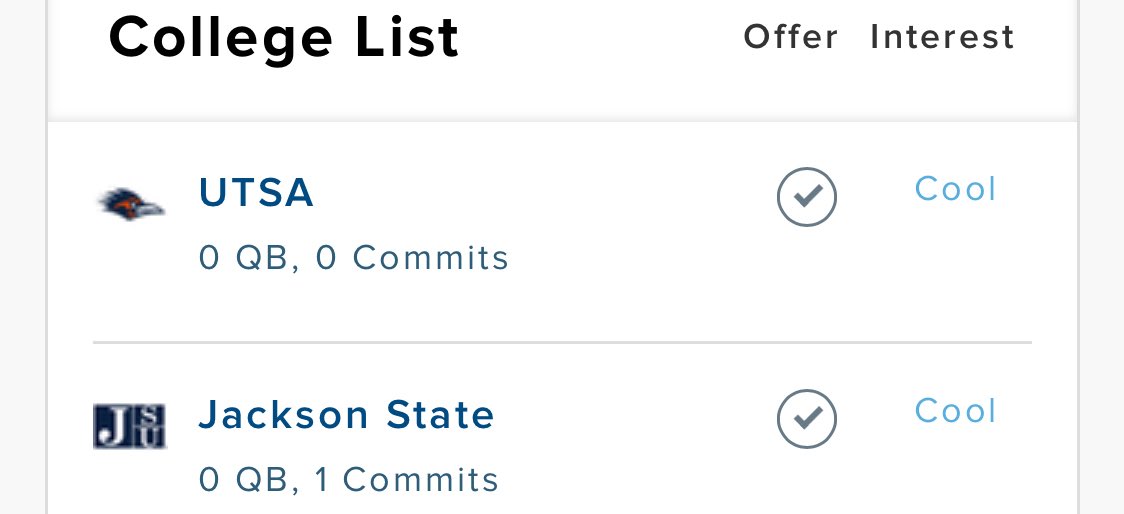Open the Jackson State college page
This screenshot has width=1124, height=514.
pos(346,415)
